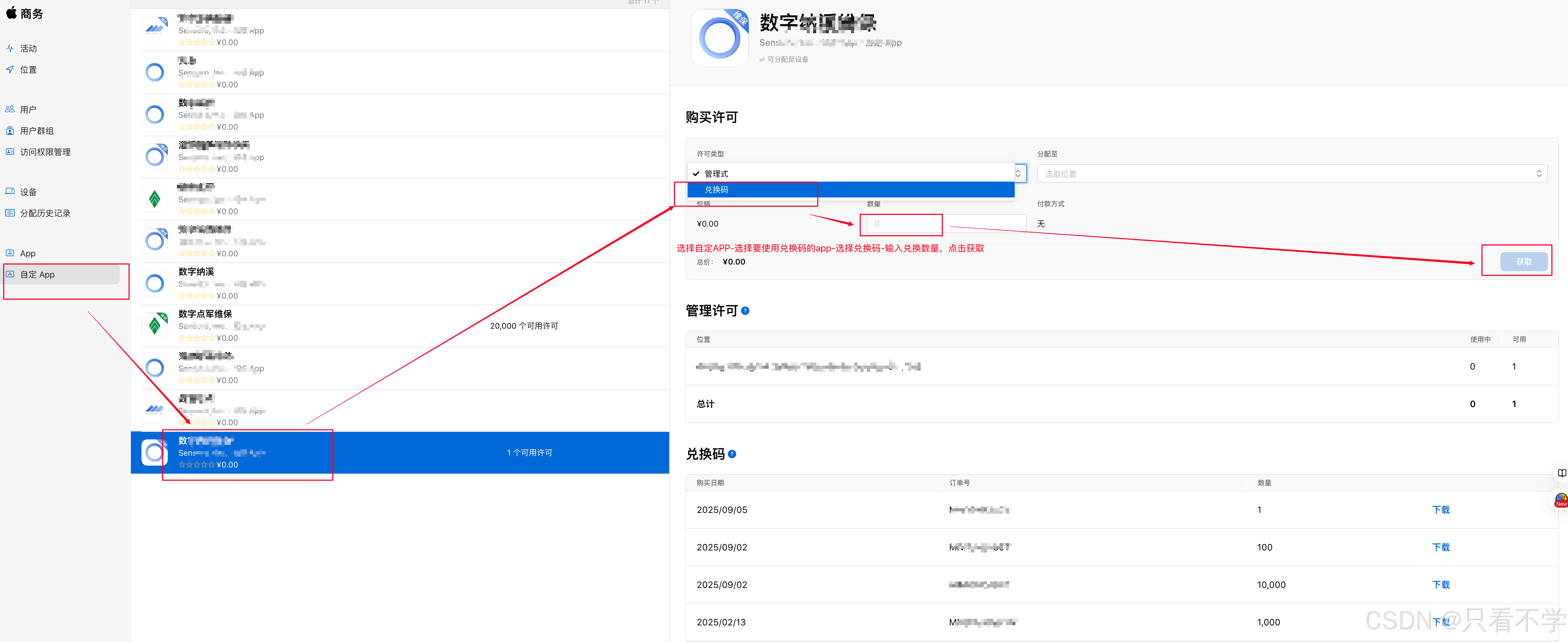Click 数字纳溪 app ring icon
The image size is (1568, 642).
[x=155, y=283]
